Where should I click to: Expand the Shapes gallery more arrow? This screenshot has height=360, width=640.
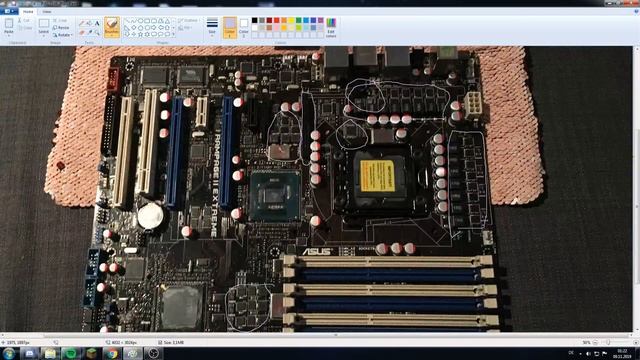click(173, 34)
